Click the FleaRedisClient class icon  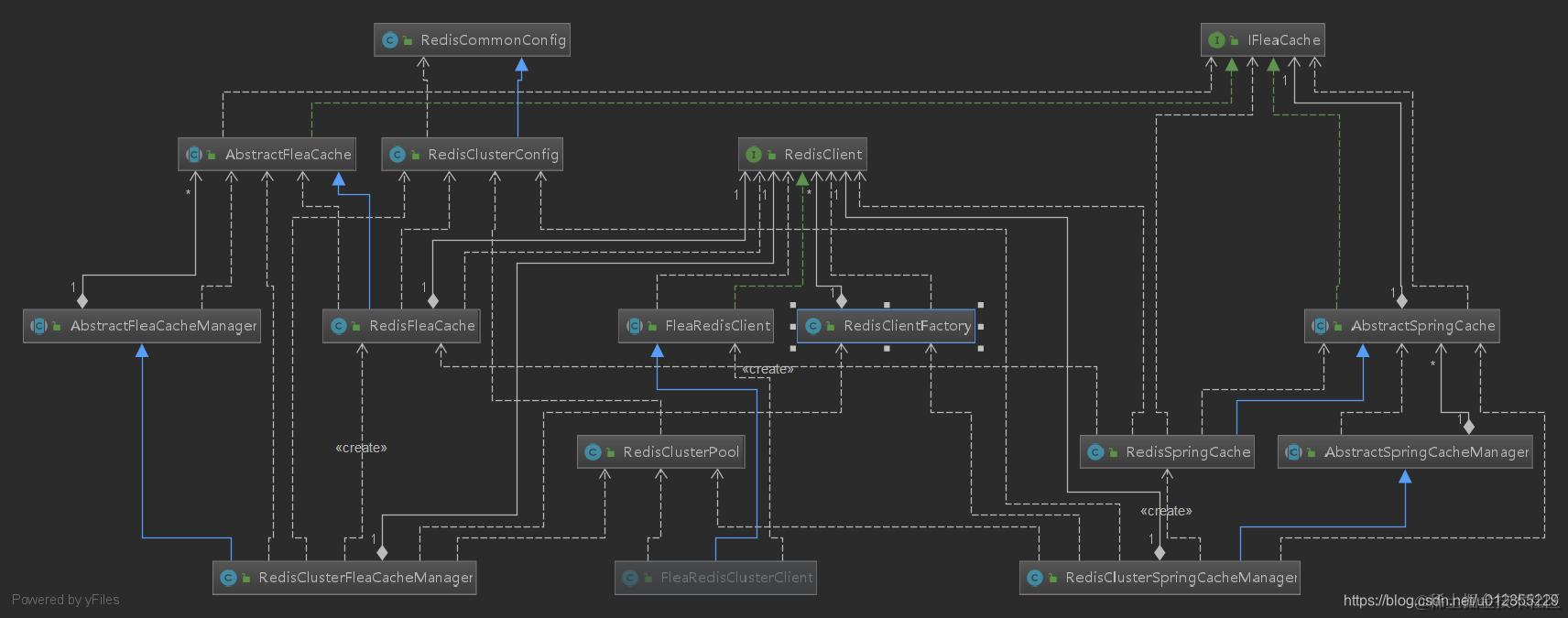[x=635, y=326]
